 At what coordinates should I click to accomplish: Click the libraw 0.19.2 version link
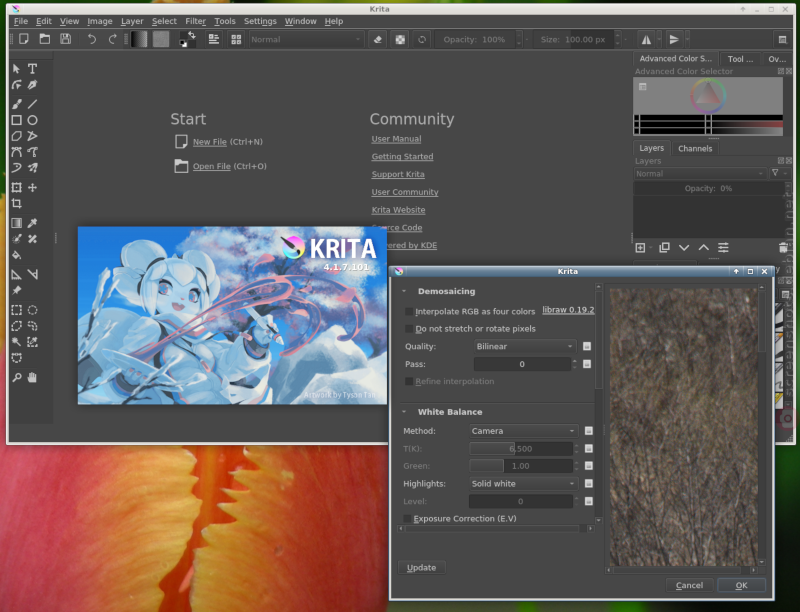coord(568,310)
